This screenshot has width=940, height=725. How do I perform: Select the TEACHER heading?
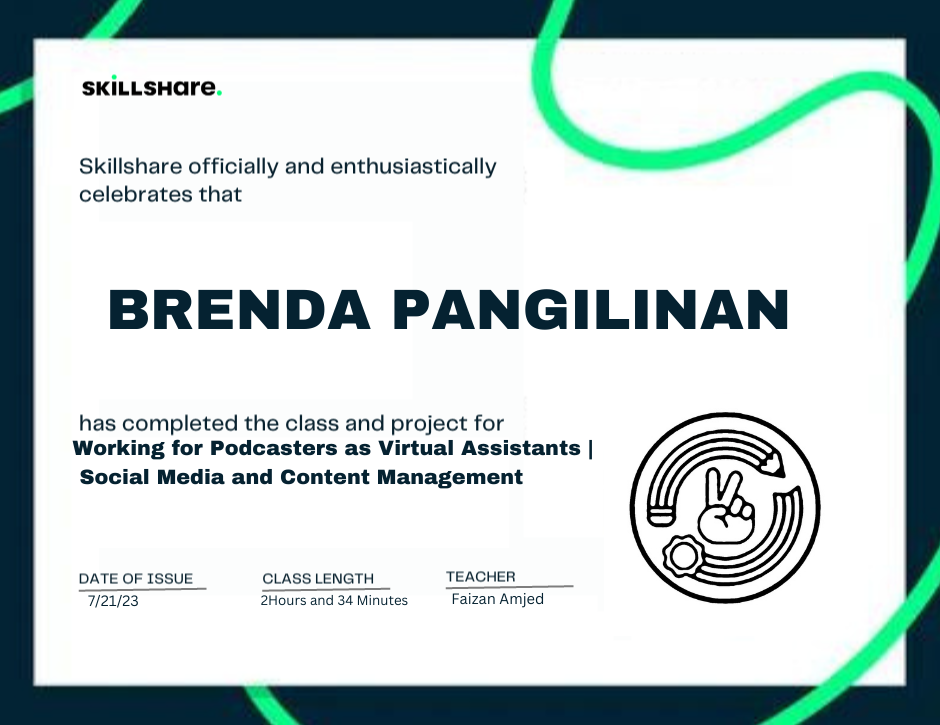(x=479, y=576)
